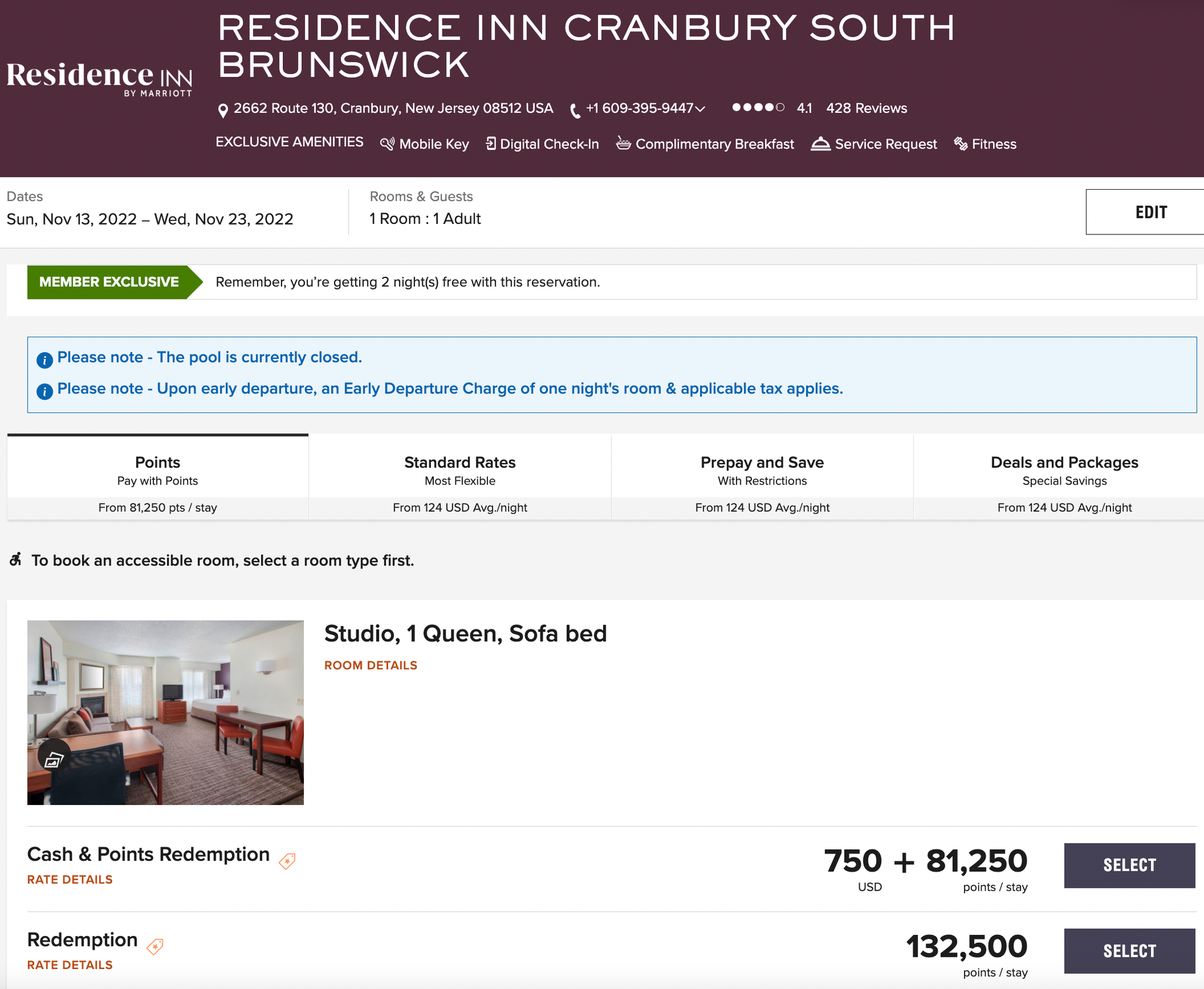This screenshot has height=989, width=1204.
Task: Open ROOM DETAILS for the Studio room
Action: pos(370,665)
